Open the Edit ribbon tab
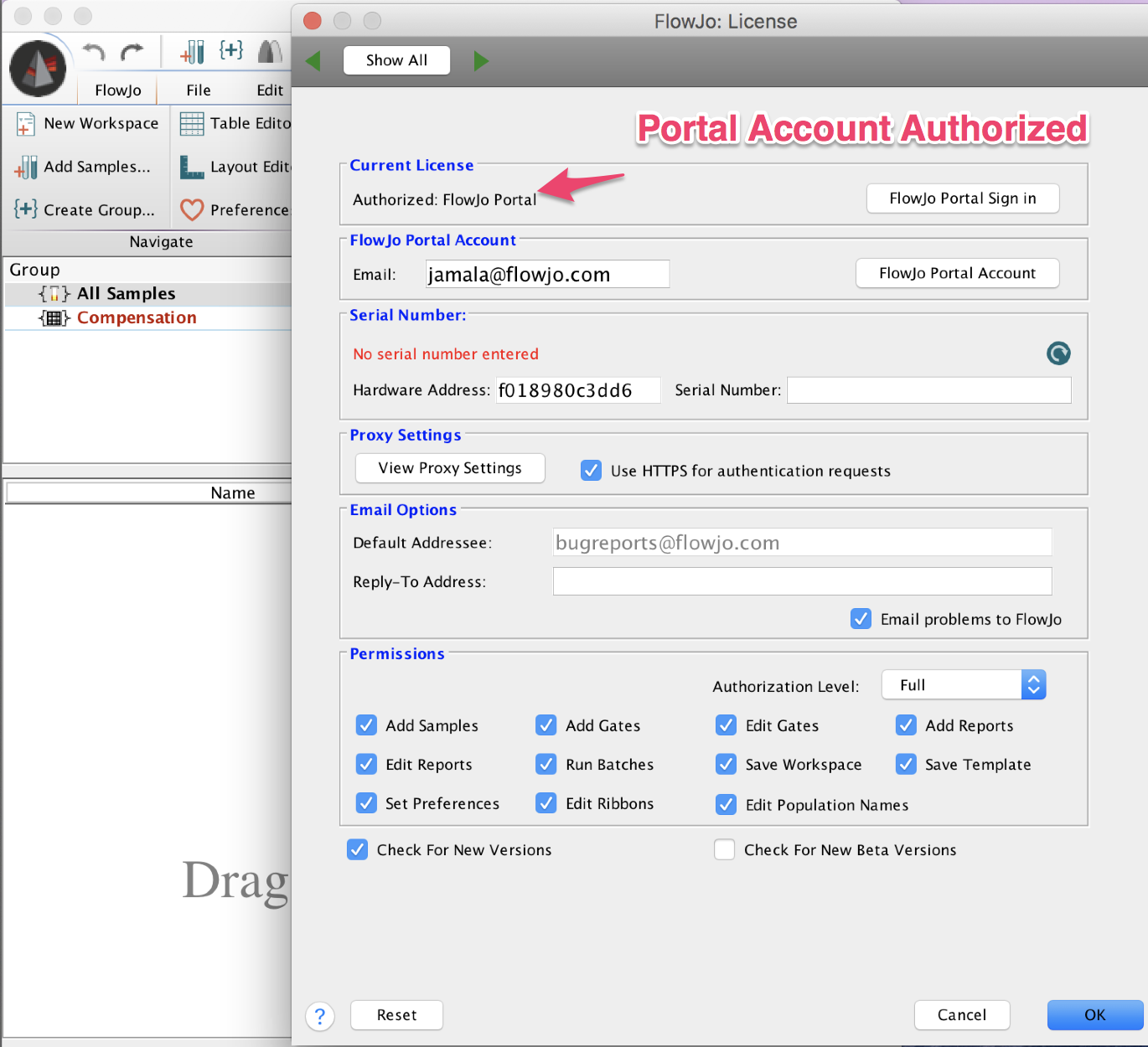Viewport: 1148px width, 1047px height. click(270, 90)
